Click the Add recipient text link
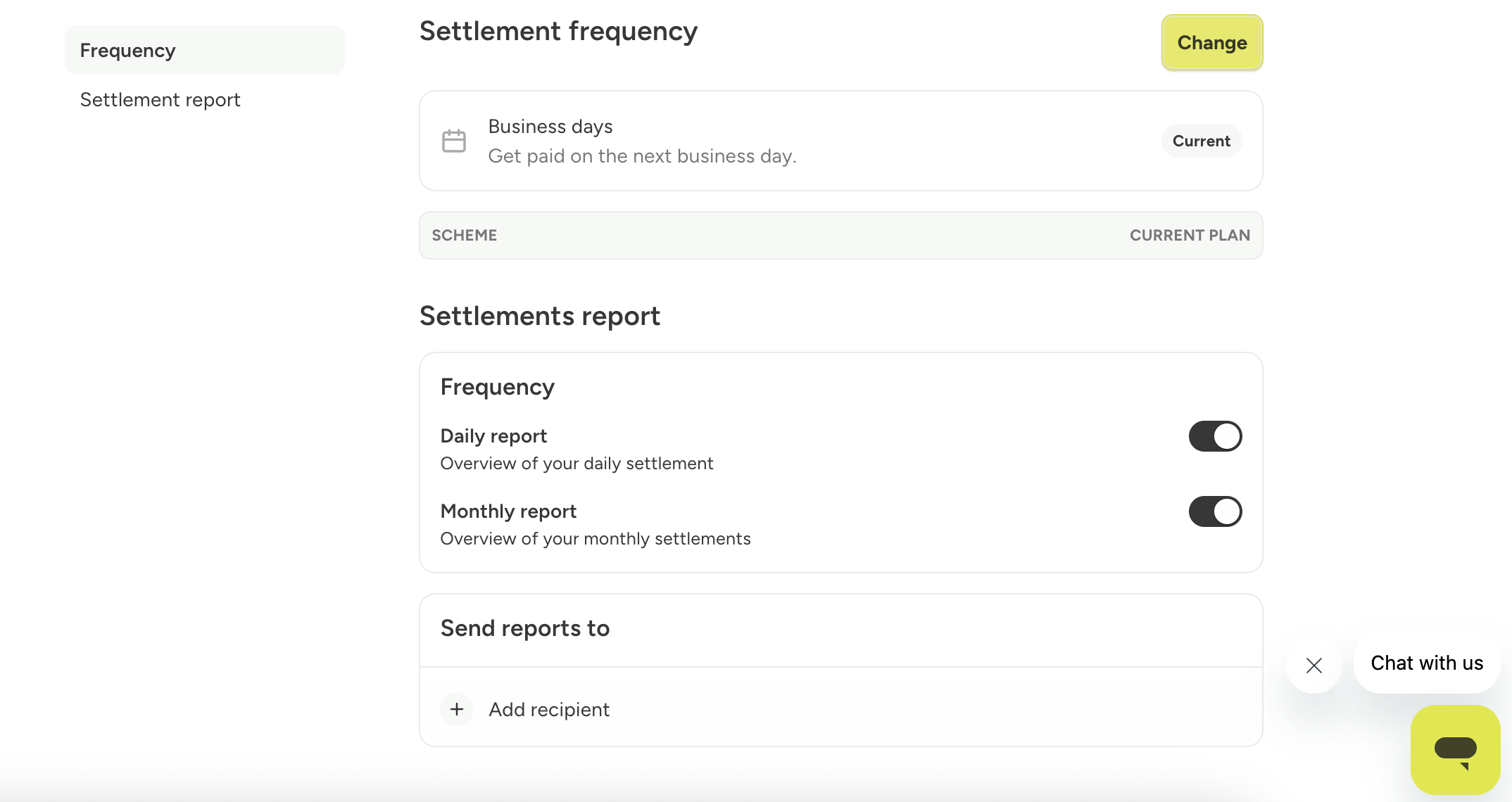 pos(549,709)
